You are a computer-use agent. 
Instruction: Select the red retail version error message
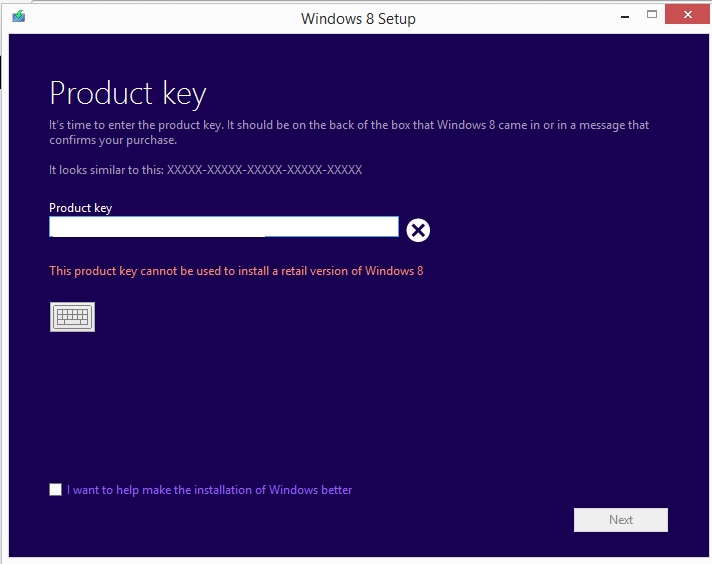tap(236, 271)
